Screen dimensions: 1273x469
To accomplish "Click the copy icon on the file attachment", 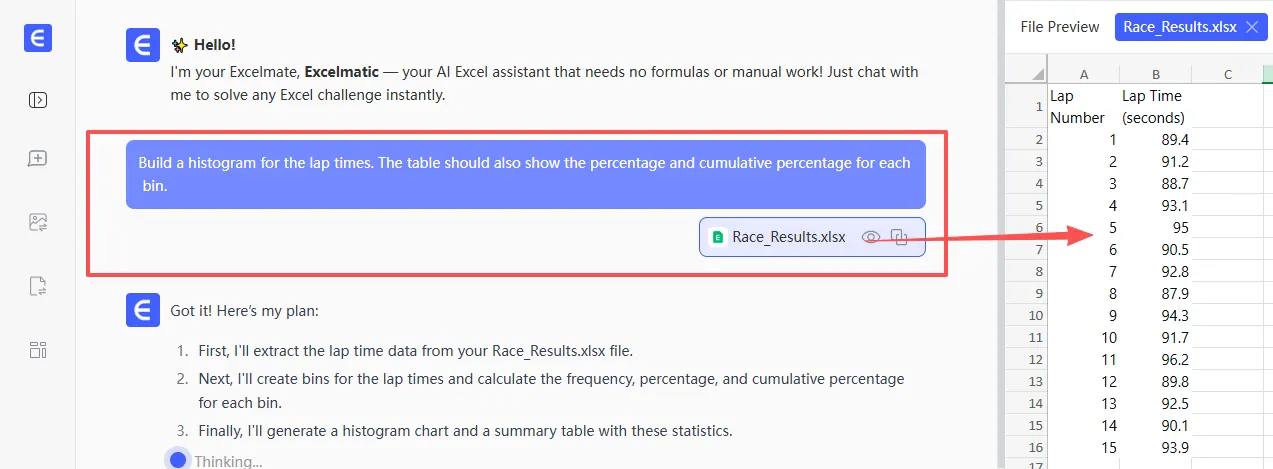I will click(899, 237).
